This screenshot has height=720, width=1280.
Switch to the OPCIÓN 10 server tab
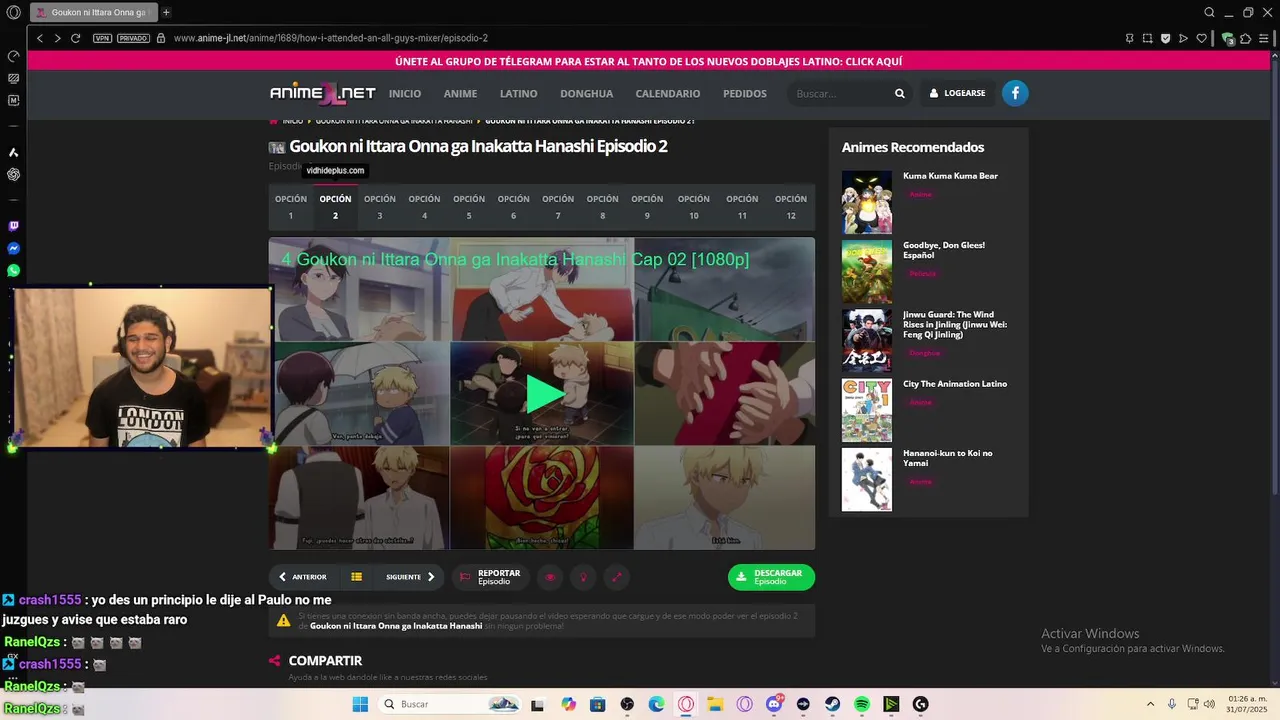tap(693, 207)
